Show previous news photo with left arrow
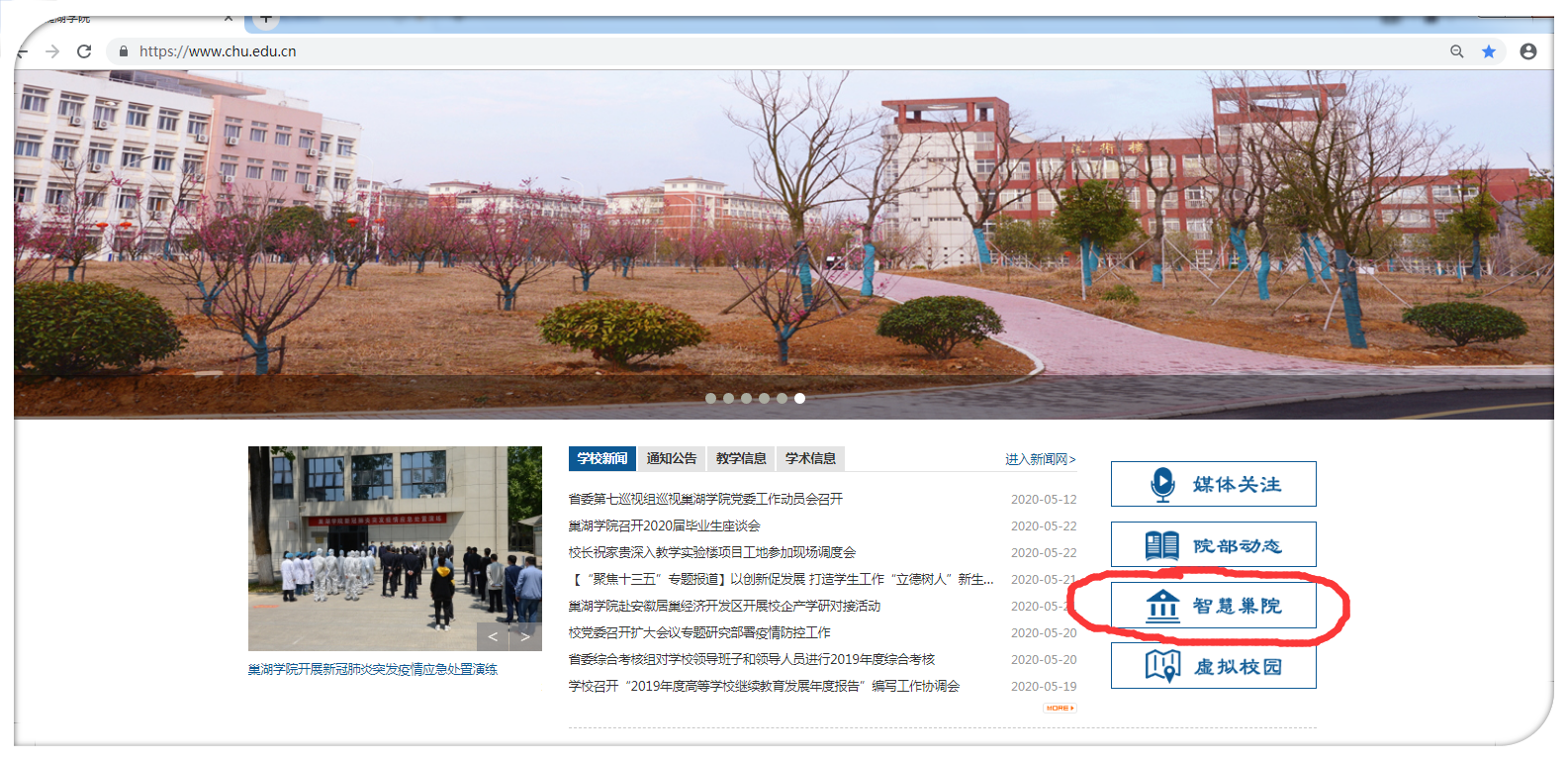Screen dimensions: 1568x762 coord(493,636)
